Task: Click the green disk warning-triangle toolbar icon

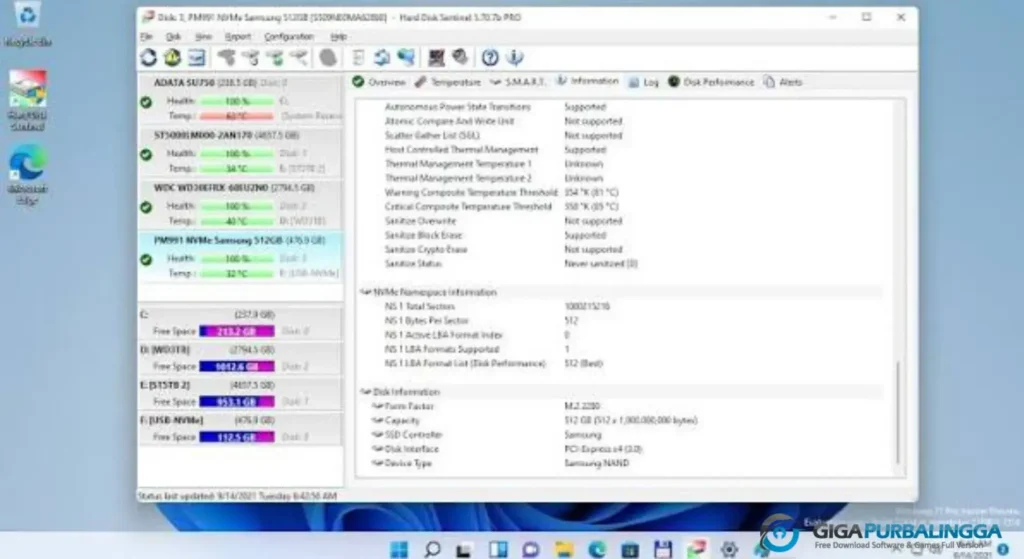Action: pyautogui.click(x=172, y=58)
